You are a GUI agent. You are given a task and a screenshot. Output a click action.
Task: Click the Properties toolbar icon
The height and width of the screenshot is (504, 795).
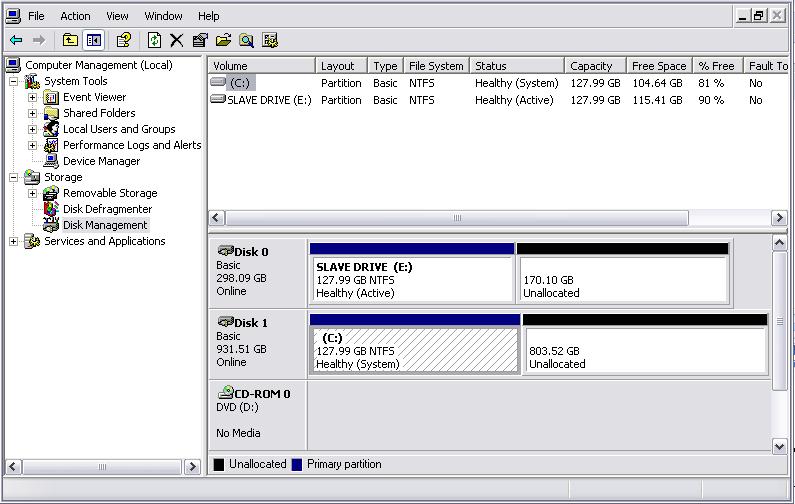coord(200,40)
